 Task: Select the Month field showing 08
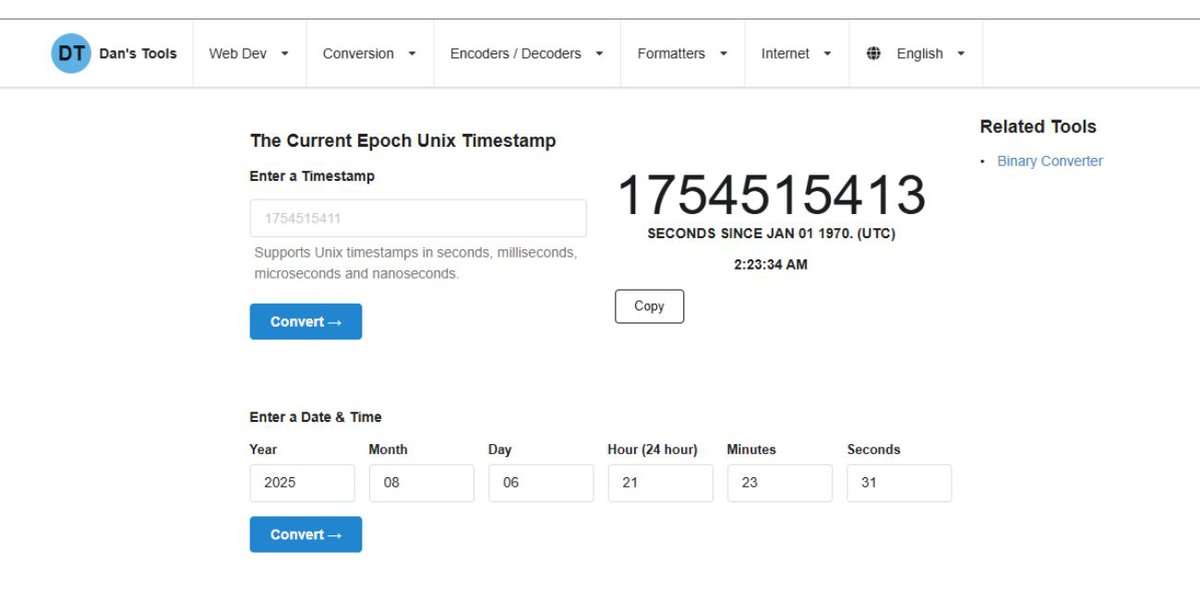coord(421,483)
